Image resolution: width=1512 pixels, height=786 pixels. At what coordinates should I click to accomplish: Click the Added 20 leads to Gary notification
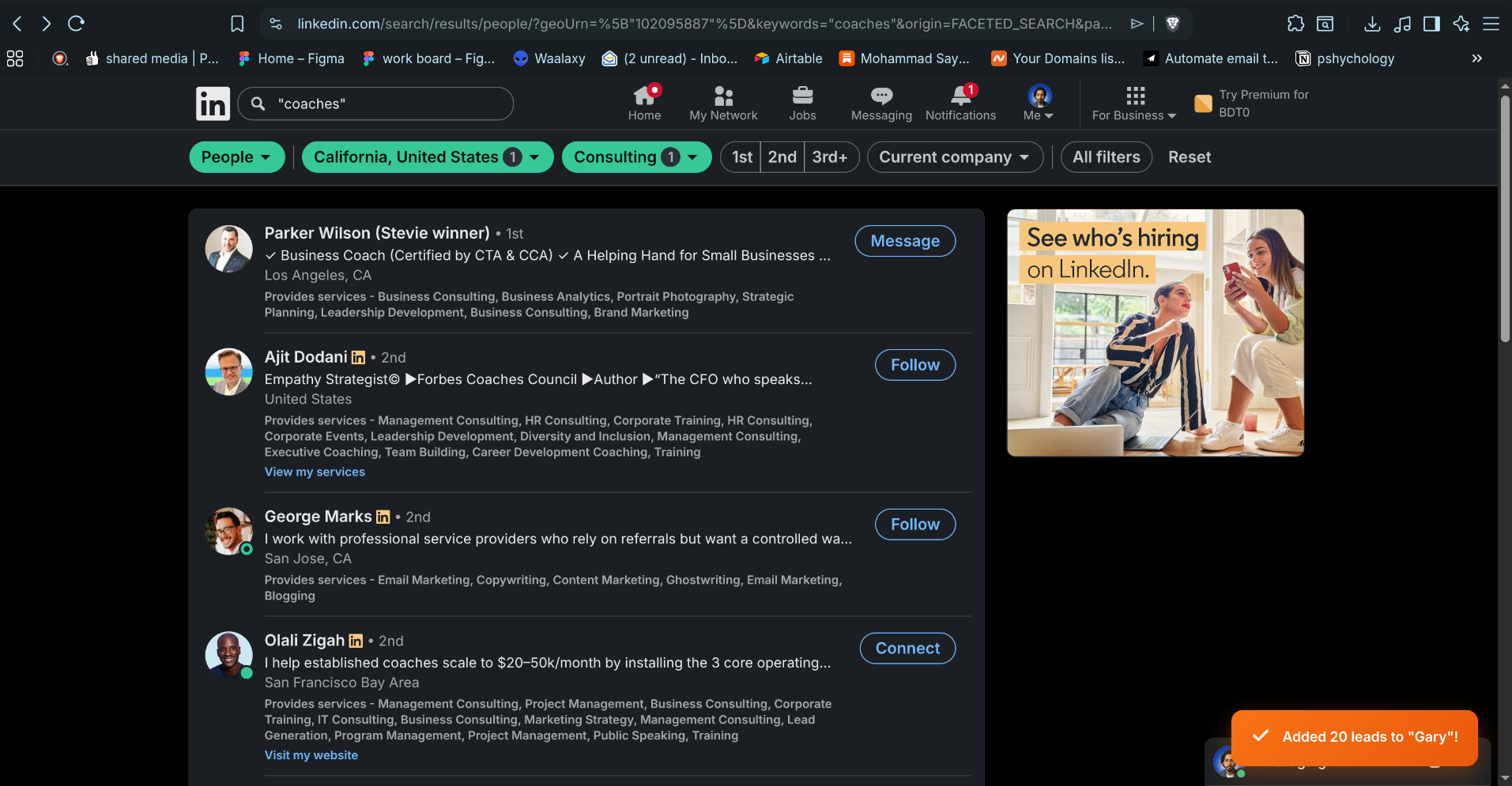click(x=1355, y=737)
